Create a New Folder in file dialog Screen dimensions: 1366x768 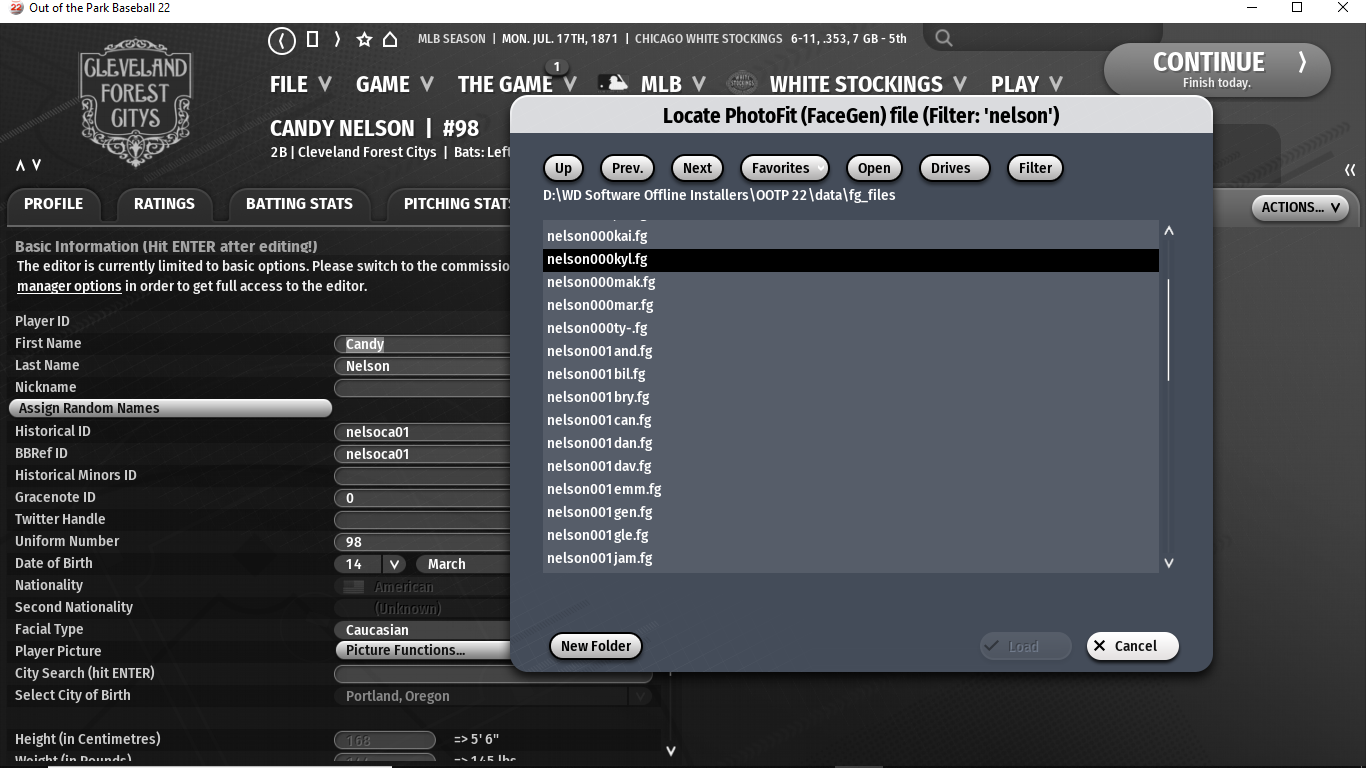[x=596, y=646]
